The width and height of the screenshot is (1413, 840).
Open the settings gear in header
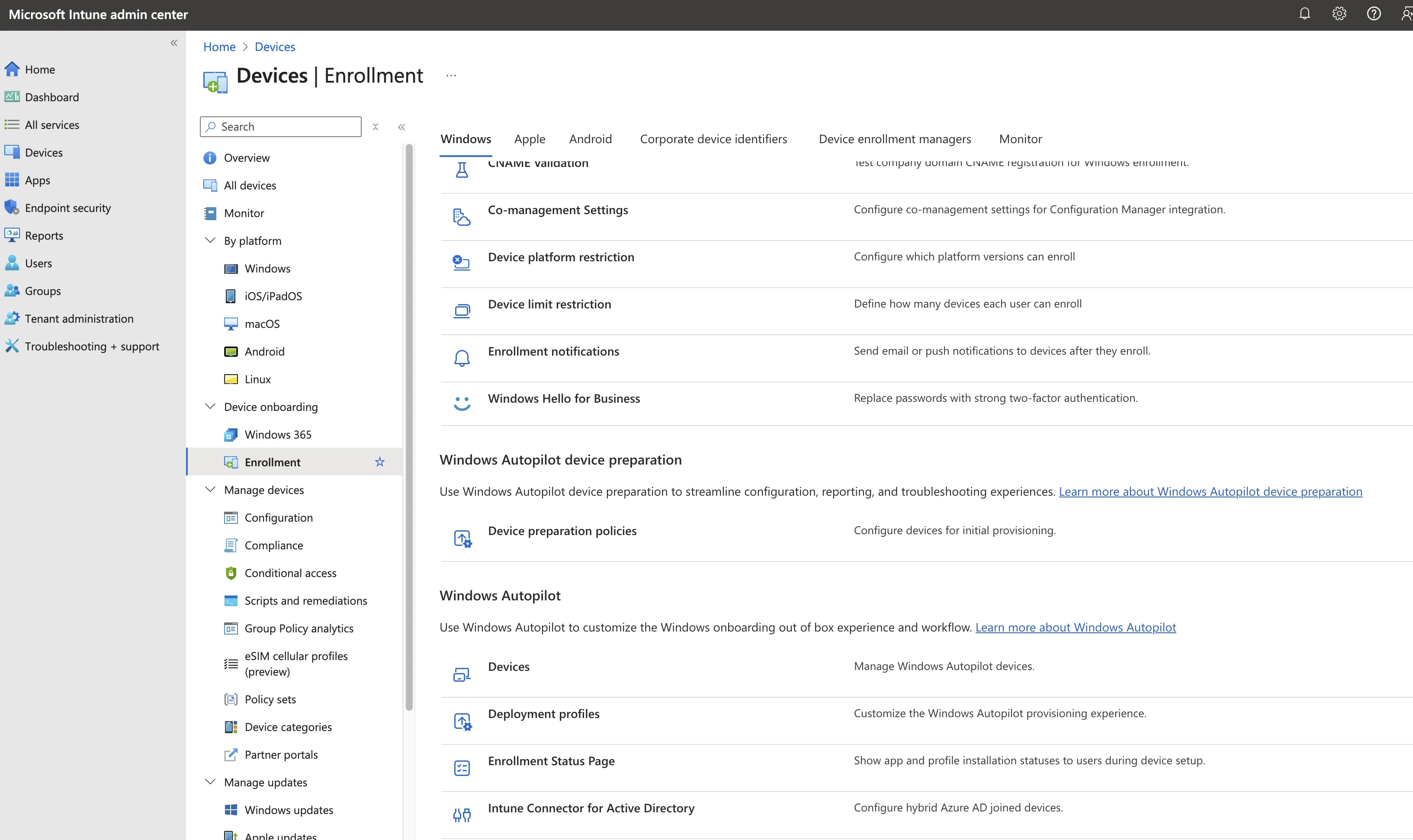(1339, 13)
